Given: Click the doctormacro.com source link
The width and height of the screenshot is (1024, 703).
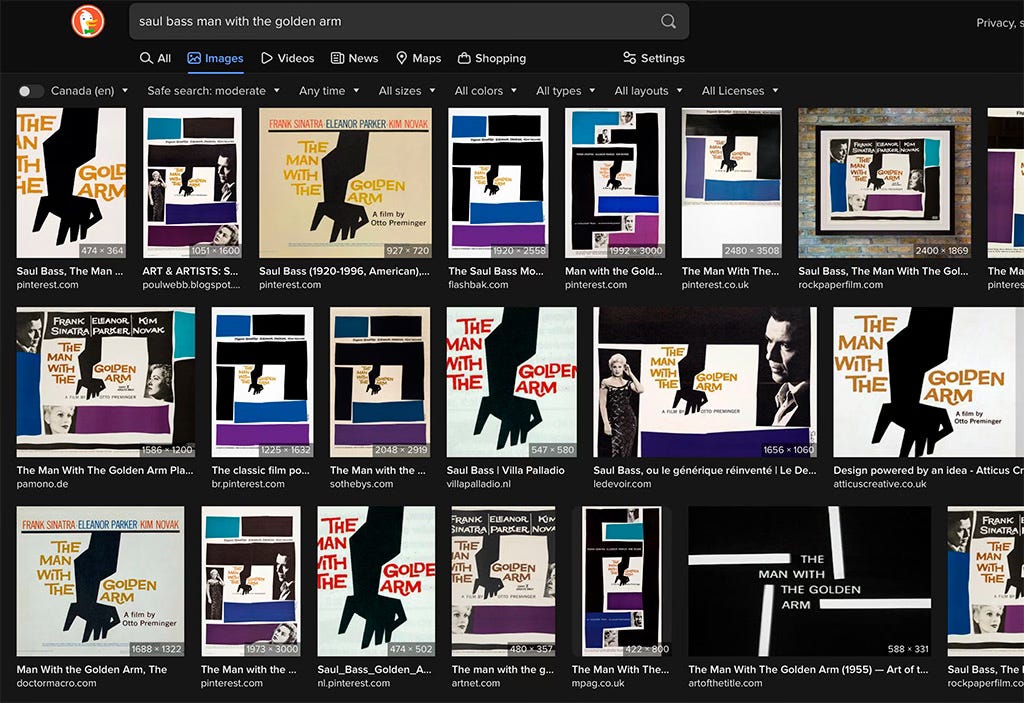Looking at the screenshot, I should (x=56, y=683).
